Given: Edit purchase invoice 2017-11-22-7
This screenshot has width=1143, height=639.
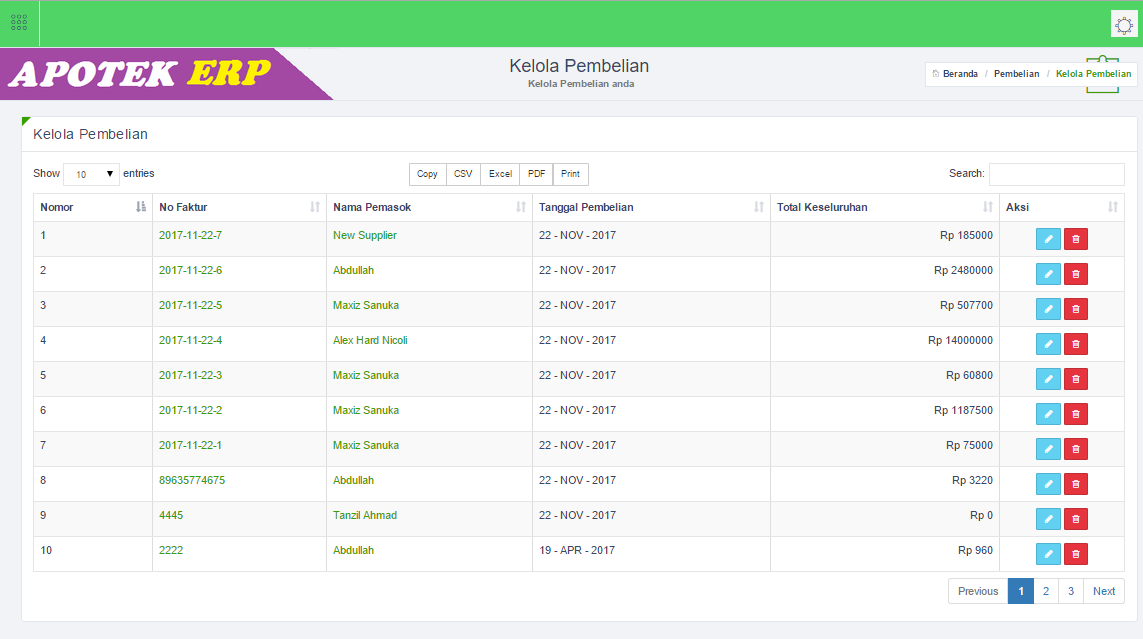Looking at the screenshot, I should (x=1048, y=239).
